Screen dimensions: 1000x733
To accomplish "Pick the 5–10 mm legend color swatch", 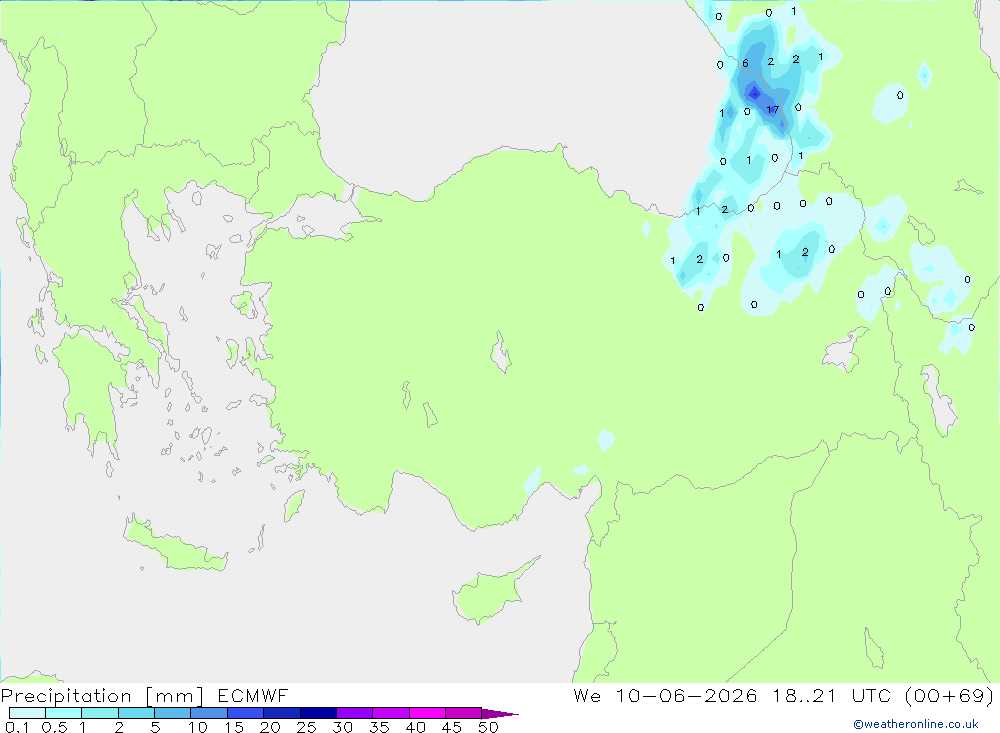I will pyautogui.click(x=173, y=713).
